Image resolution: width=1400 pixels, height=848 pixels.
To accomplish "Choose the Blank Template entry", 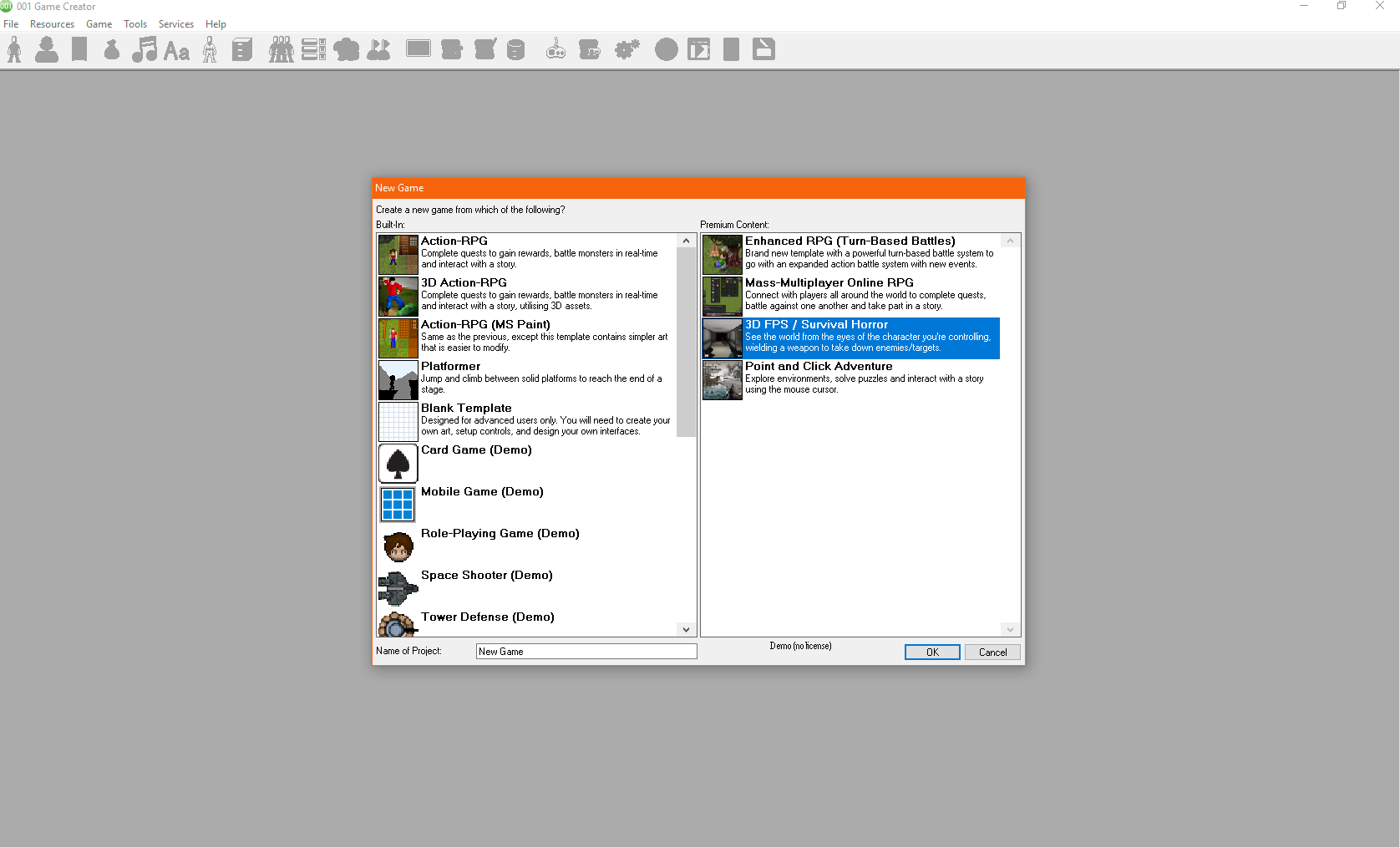I will click(526, 421).
